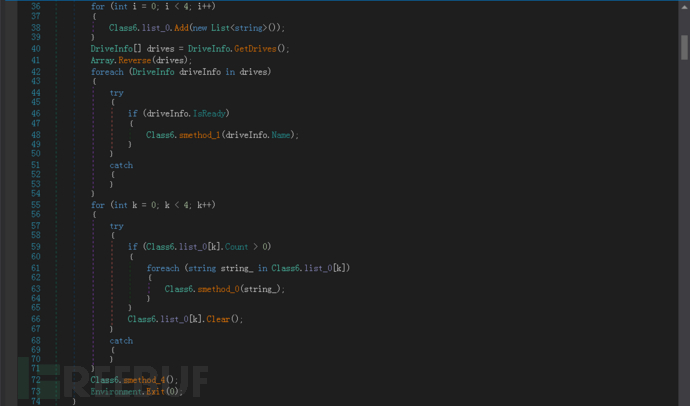
Task: Click line number 72 in the gutter
Action: pos(36,380)
